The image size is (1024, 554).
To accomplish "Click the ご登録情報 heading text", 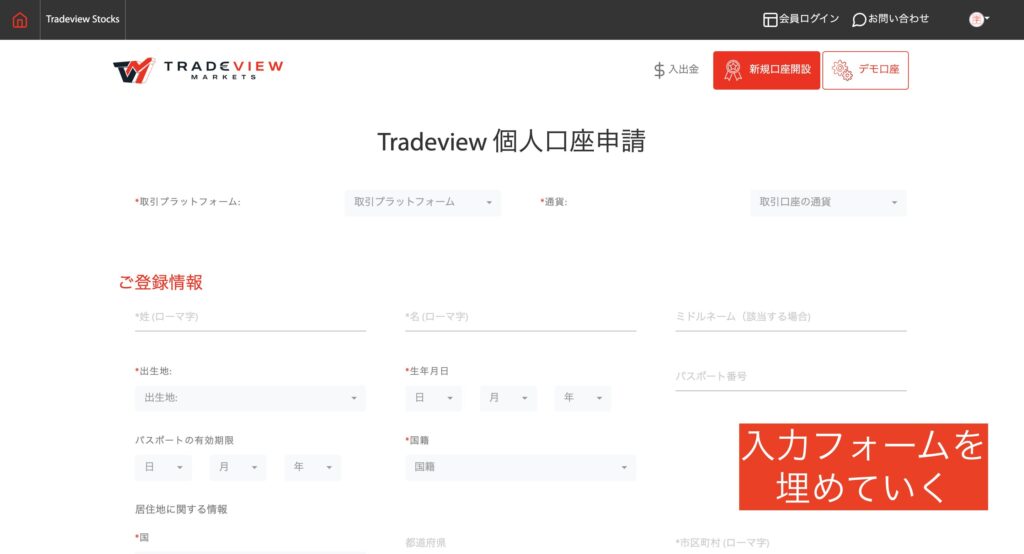I will [161, 282].
